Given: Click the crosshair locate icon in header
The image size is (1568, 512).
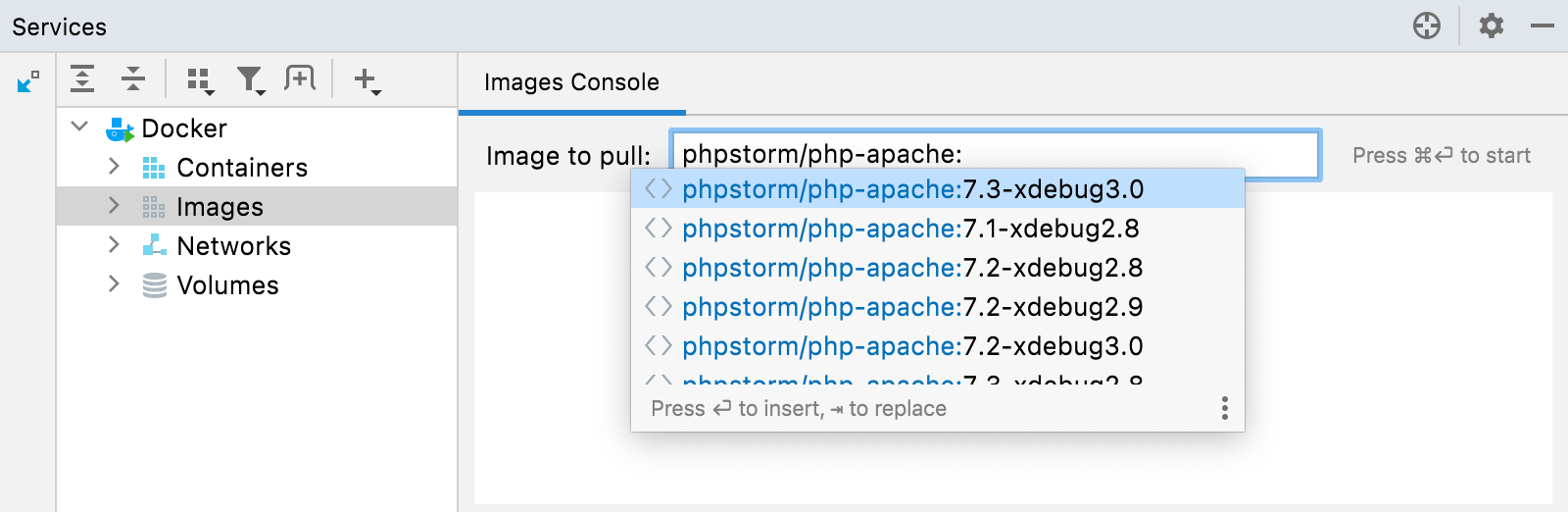Looking at the screenshot, I should pyautogui.click(x=1427, y=26).
